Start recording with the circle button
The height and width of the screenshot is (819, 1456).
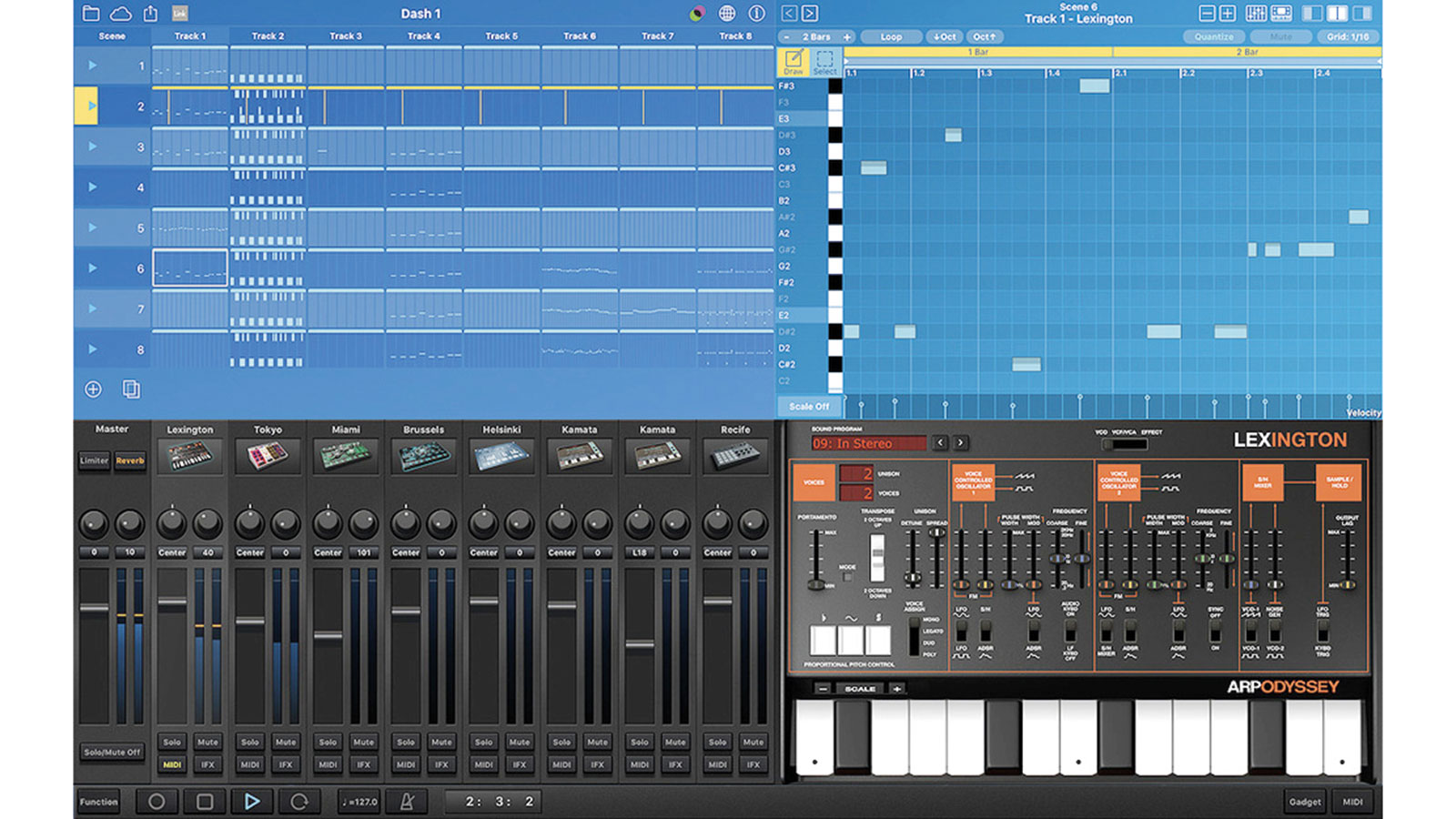click(157, 802)
